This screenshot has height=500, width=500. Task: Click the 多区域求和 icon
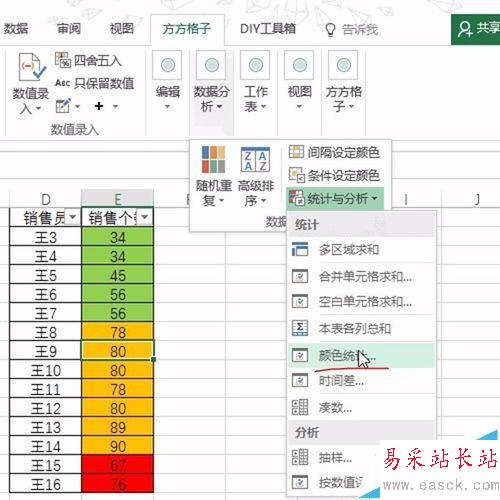click(300, 249)
